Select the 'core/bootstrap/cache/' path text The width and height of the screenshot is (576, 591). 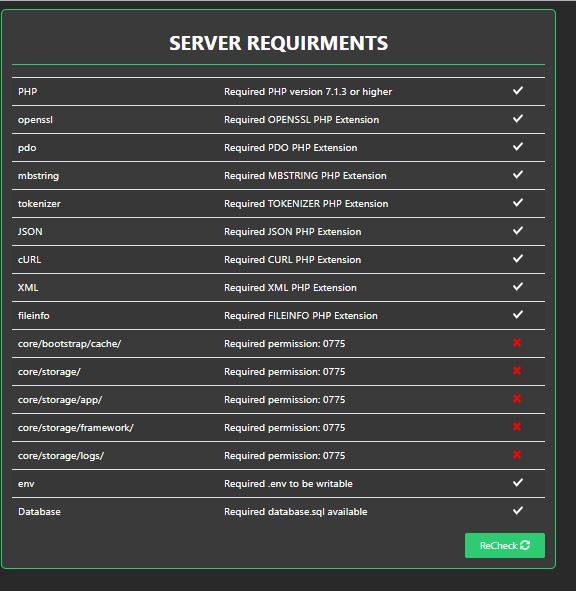[69, 344]
